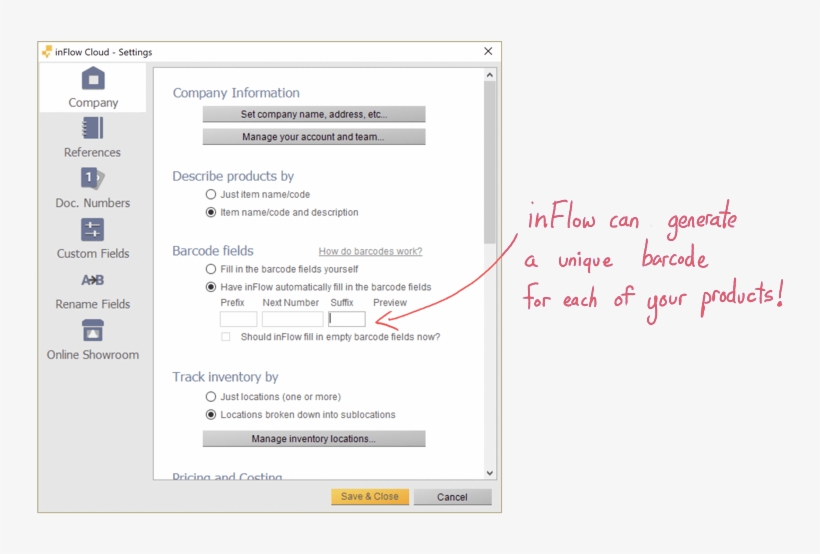The image size is (820, 554).
Task: Open the Doc. Numbers icon
Action: pyautogui.click(x=93, y=178)
